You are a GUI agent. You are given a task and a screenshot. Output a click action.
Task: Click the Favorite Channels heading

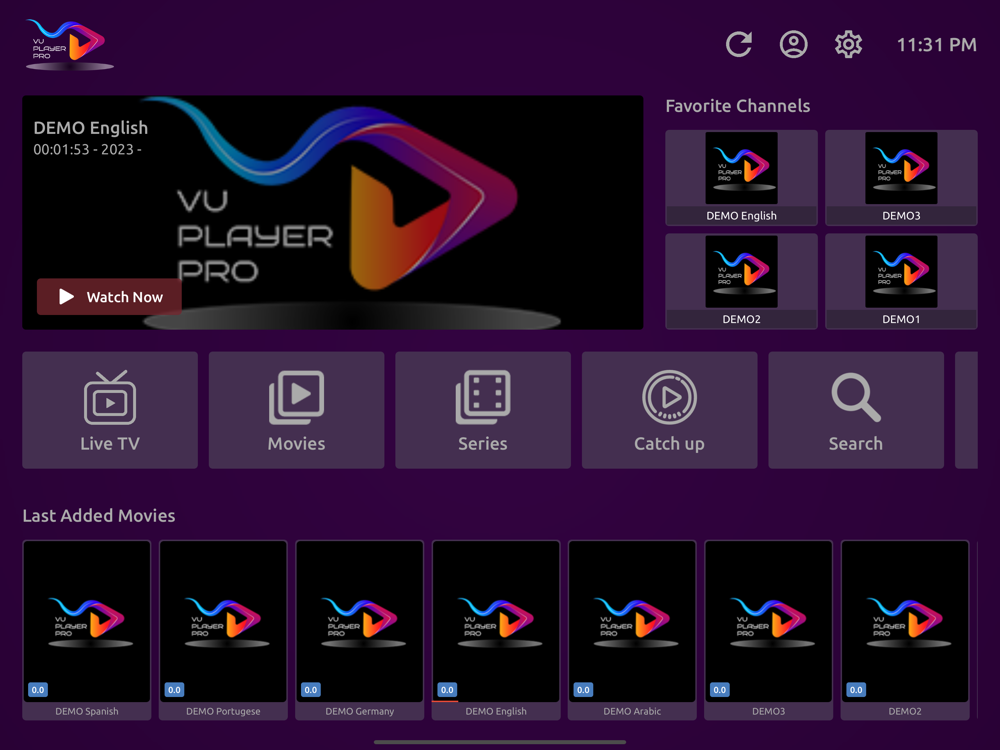[x=738, y=106]
